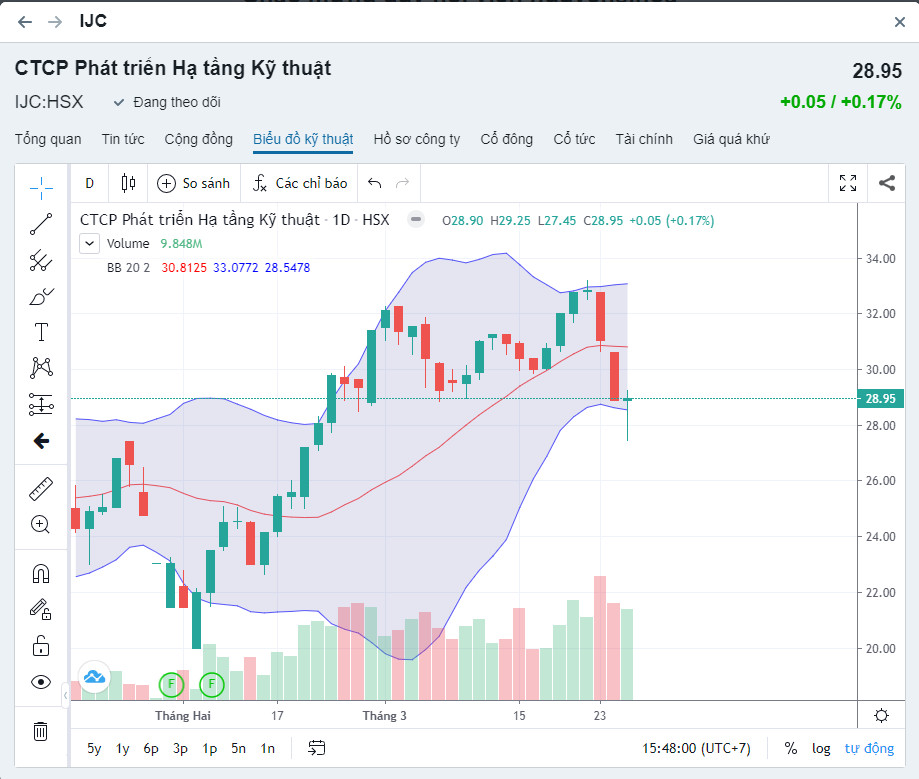Viewport: 919px width, 779px height.
Task: Open the D timeframe interval dropdown
Action: pos(89,183)
